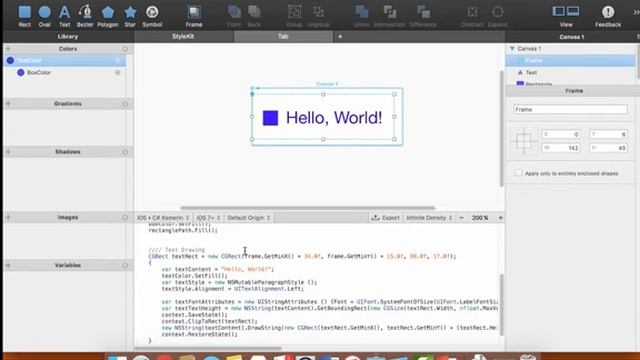Click the Library panel header
The width and height of the screenshot is (640, 360).
68,37
